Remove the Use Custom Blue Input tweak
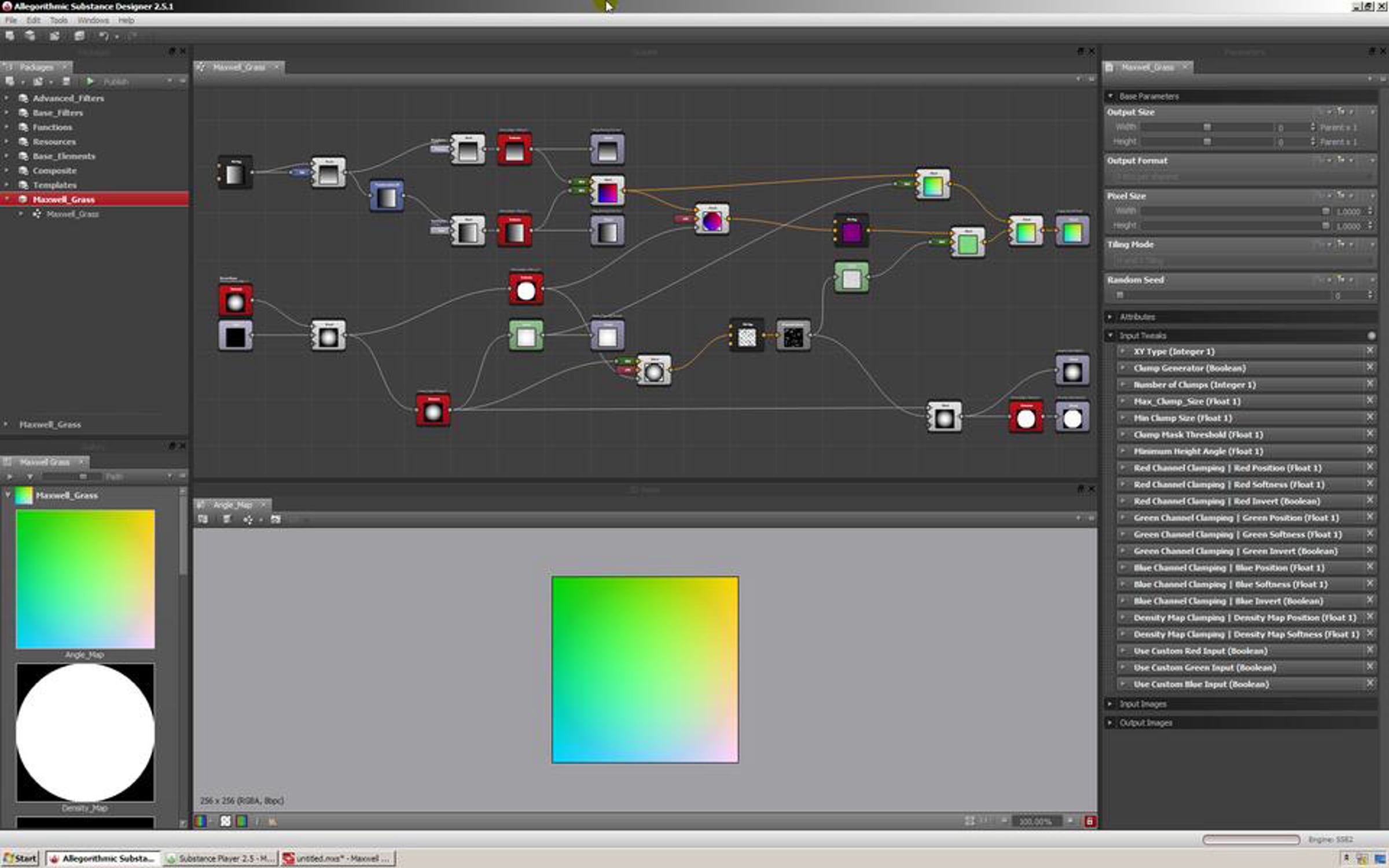The image size is (1389, 868). click(x=1370, y=683)
